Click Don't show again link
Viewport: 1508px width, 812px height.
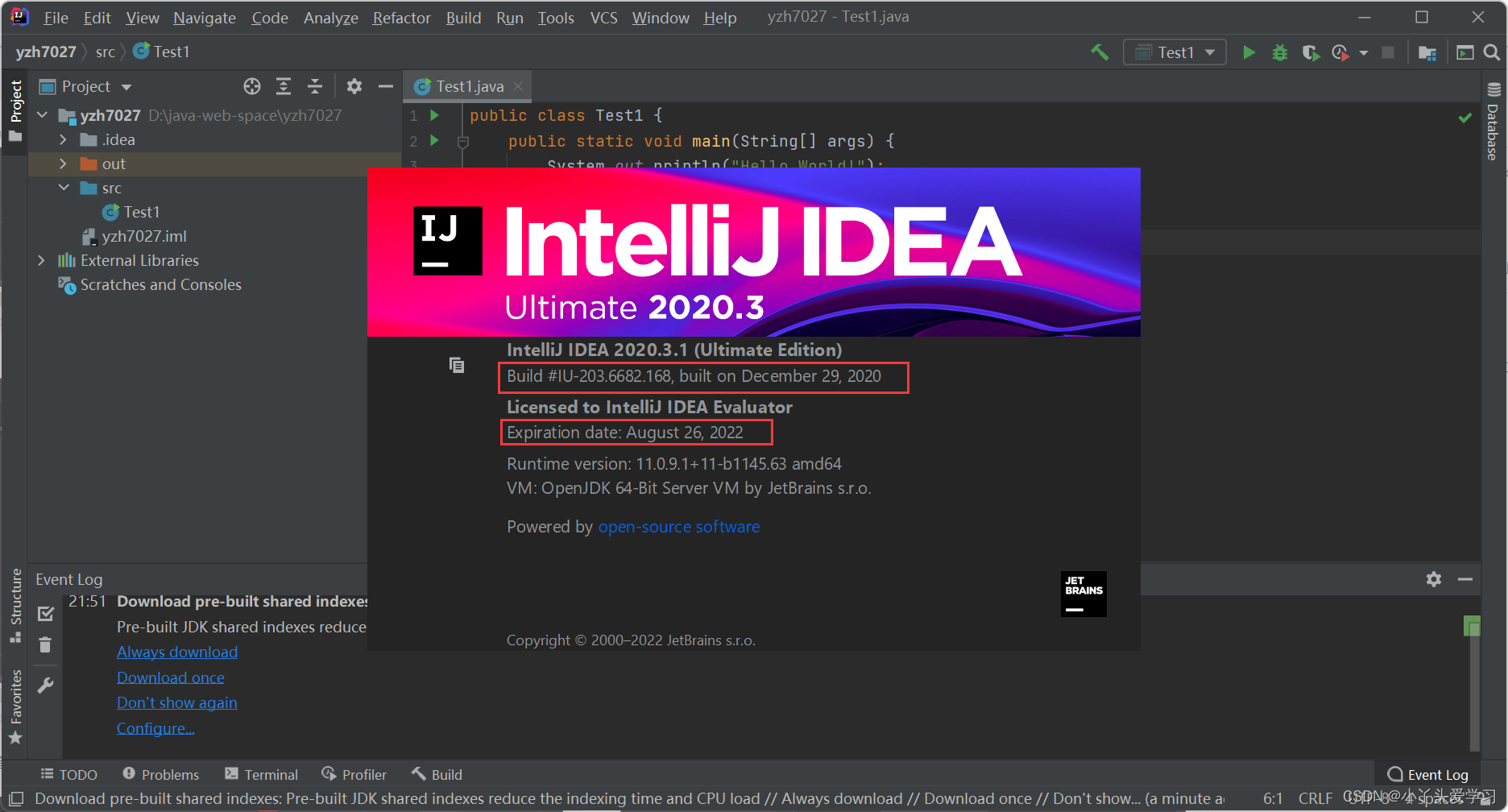[177, 702]
